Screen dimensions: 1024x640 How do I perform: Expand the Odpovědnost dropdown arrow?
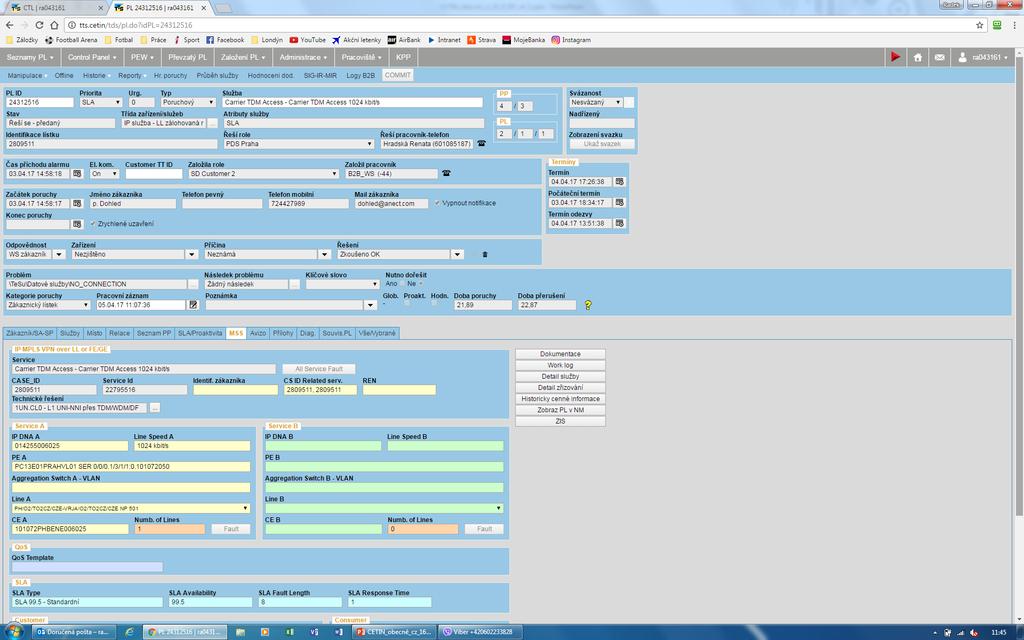point(59,255)
